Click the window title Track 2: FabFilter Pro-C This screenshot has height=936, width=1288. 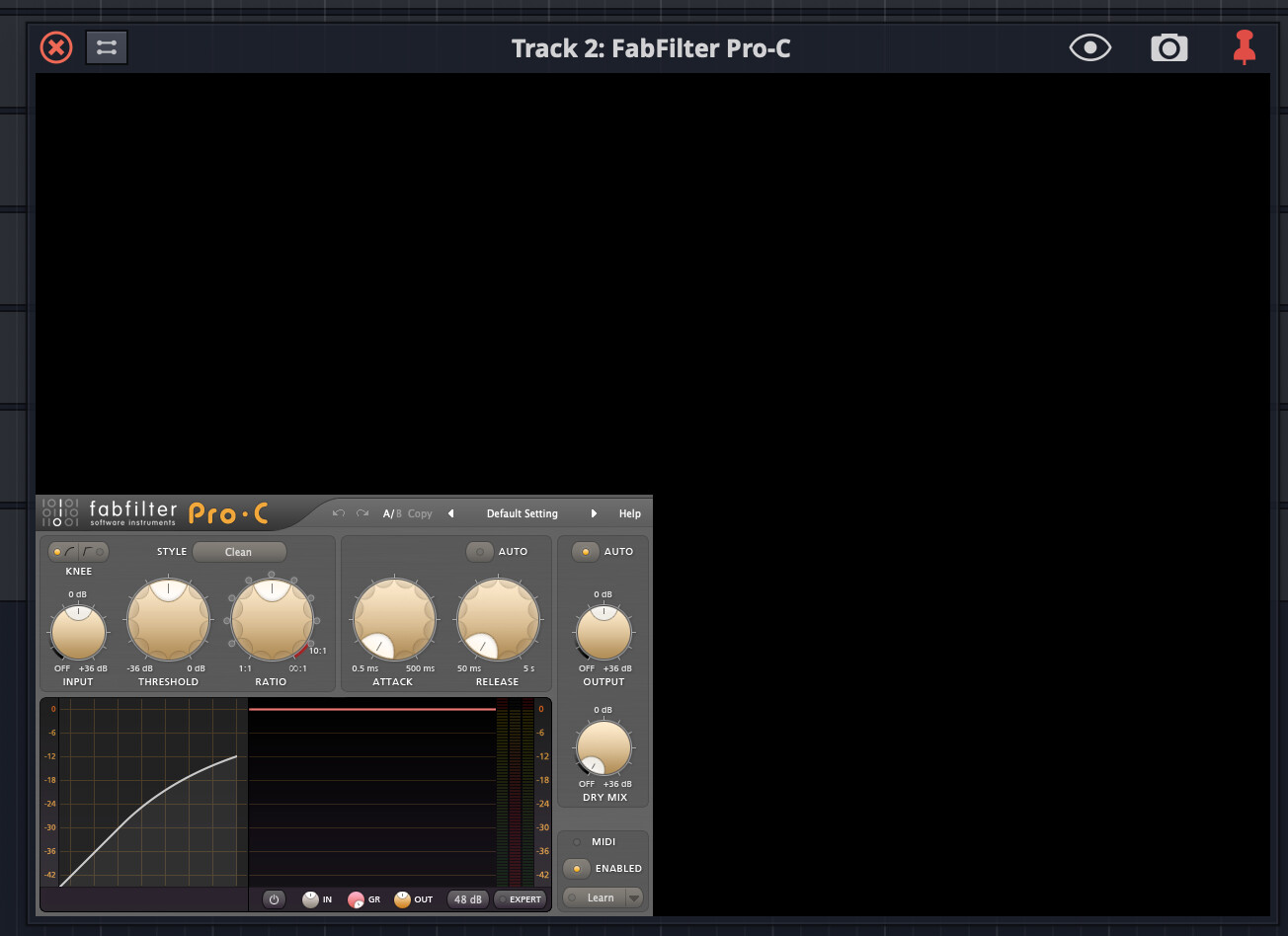651,48
